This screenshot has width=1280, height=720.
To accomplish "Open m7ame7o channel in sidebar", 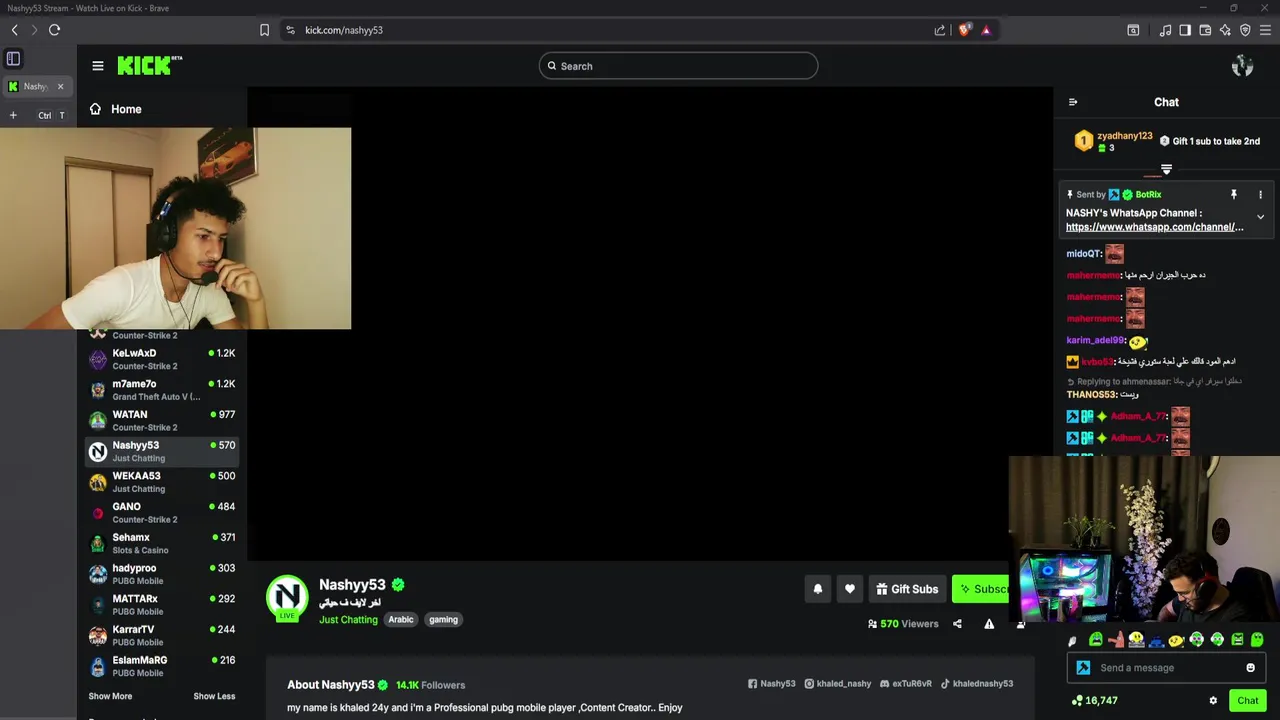I will [162, 390].
